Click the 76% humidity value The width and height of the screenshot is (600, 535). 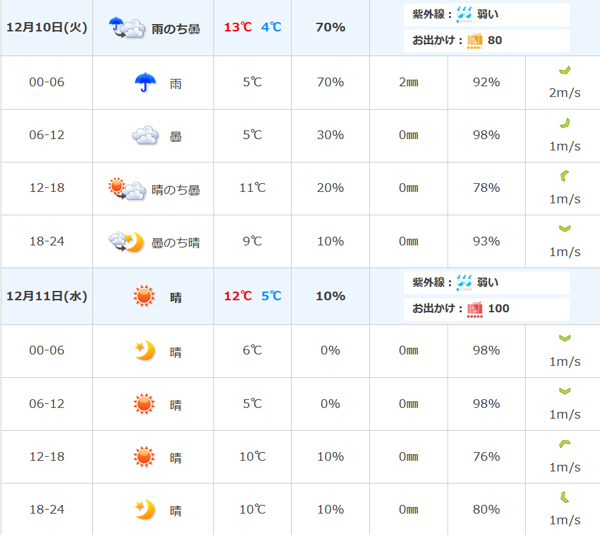click(486, 457)
